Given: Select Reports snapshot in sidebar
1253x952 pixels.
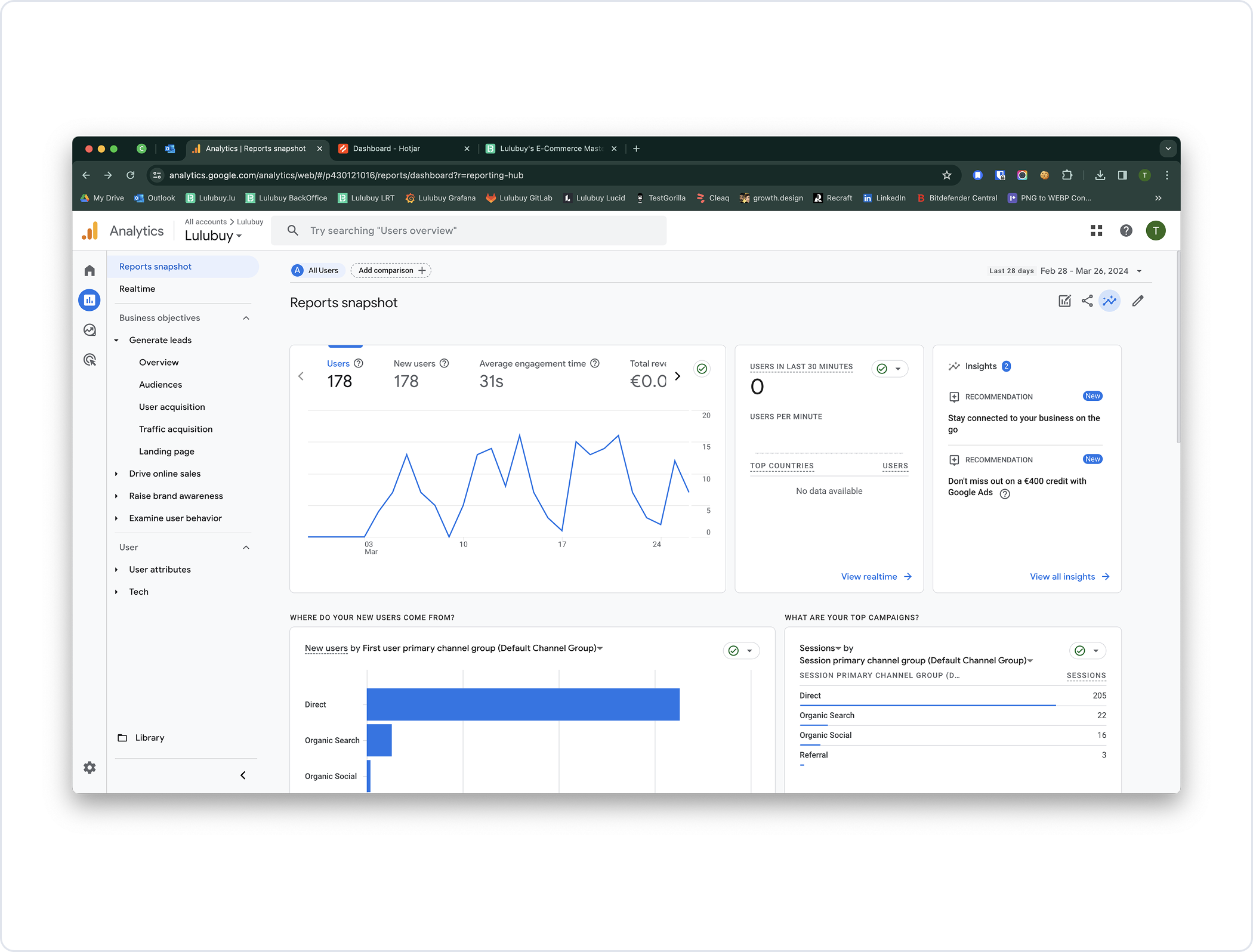Looking at the screenshot, I should pyautogui.click(x=183, y=267).
